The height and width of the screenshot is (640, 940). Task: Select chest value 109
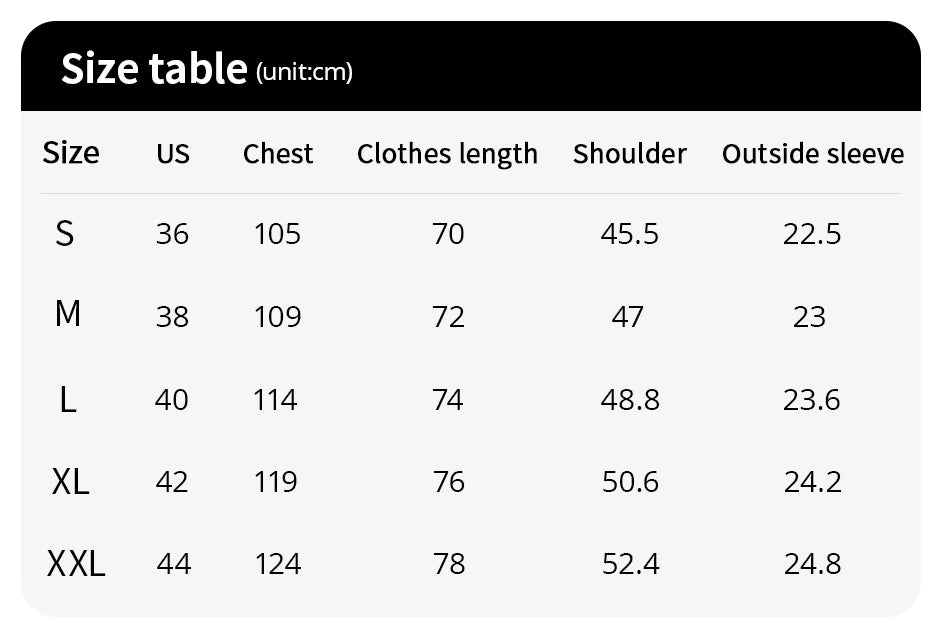(x=277, y=317)
